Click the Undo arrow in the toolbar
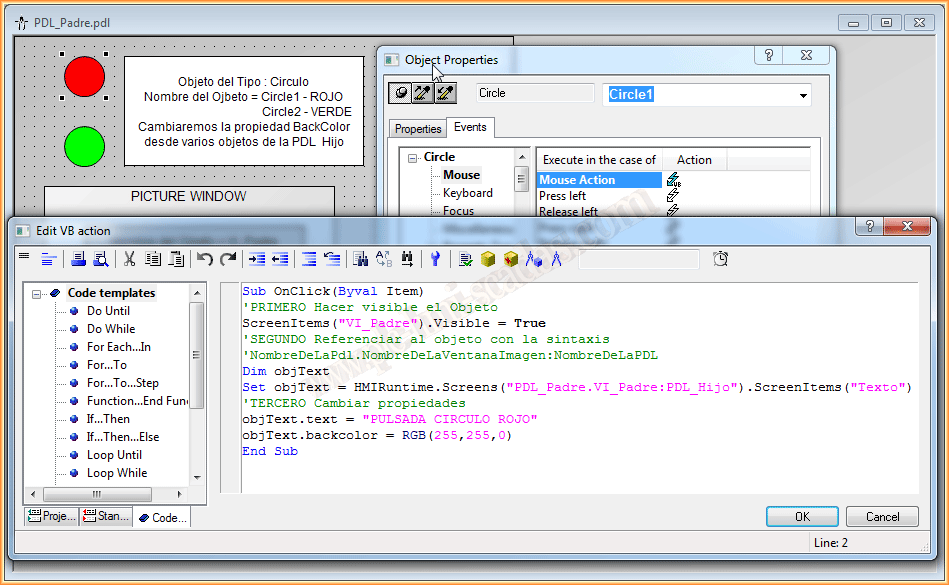 point(205,259)
